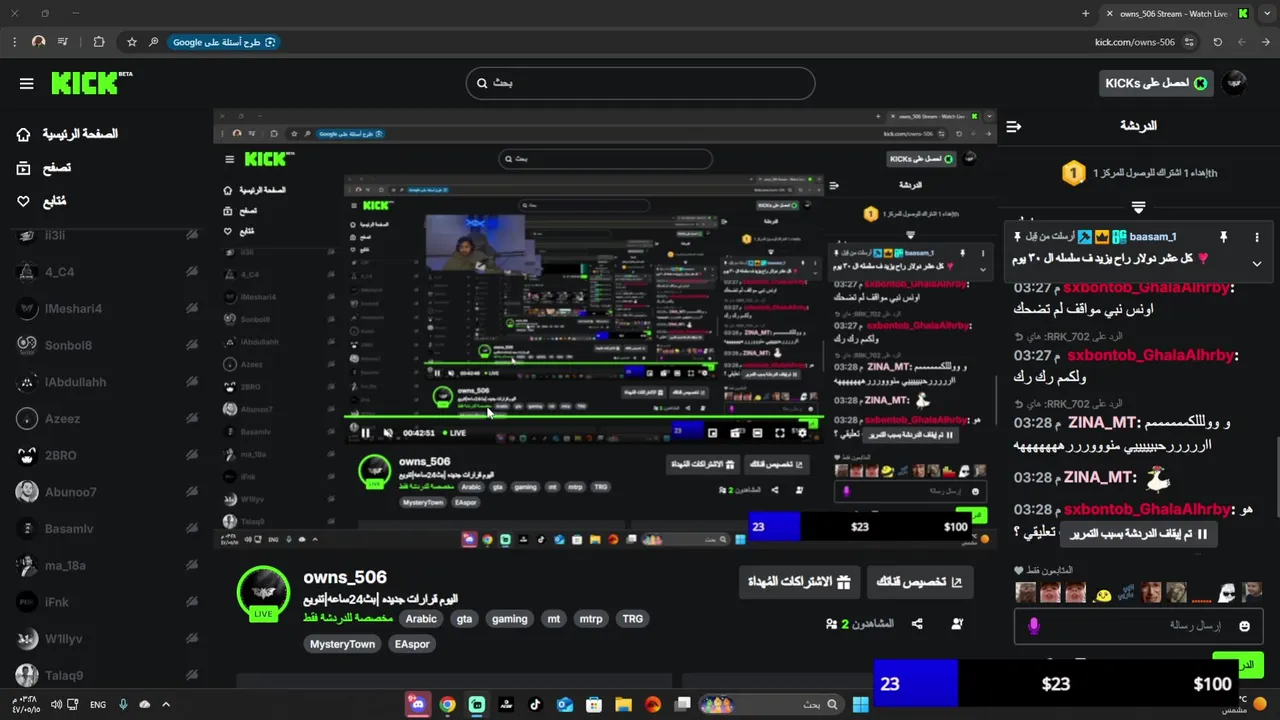Select the gaming tag

point(509,619)
